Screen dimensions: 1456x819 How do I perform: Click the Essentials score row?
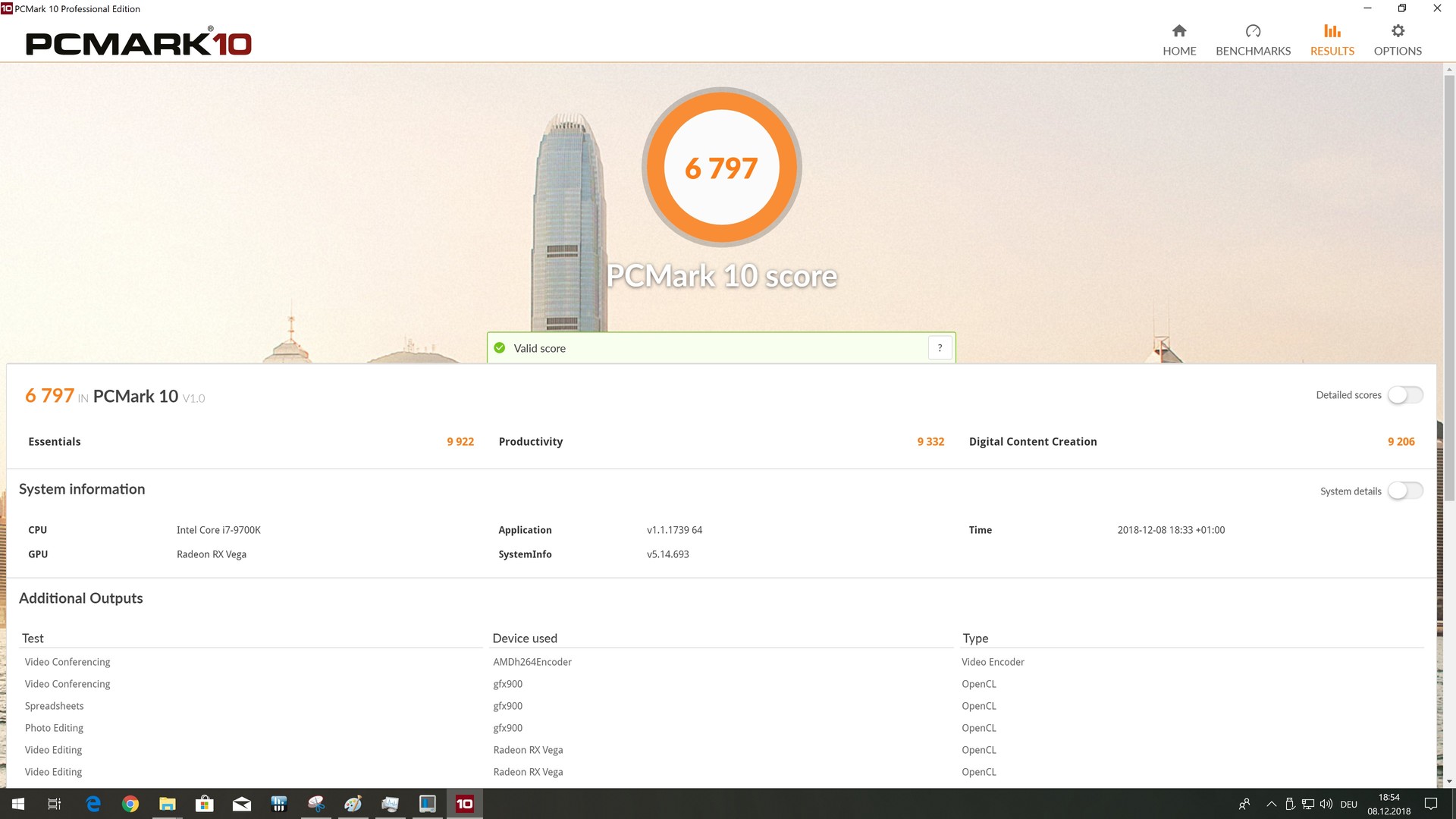tap(250, 442)
